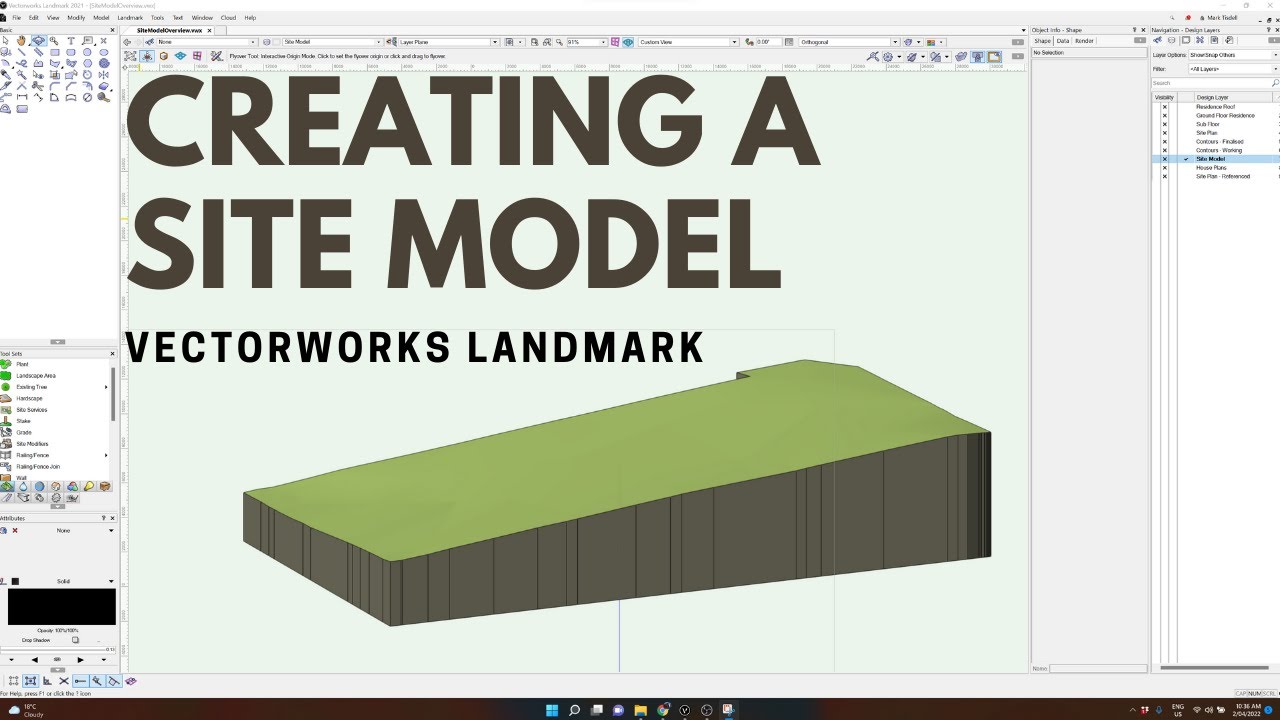Toggle the Drop Shadow checkbox

(x=75, y=640)
